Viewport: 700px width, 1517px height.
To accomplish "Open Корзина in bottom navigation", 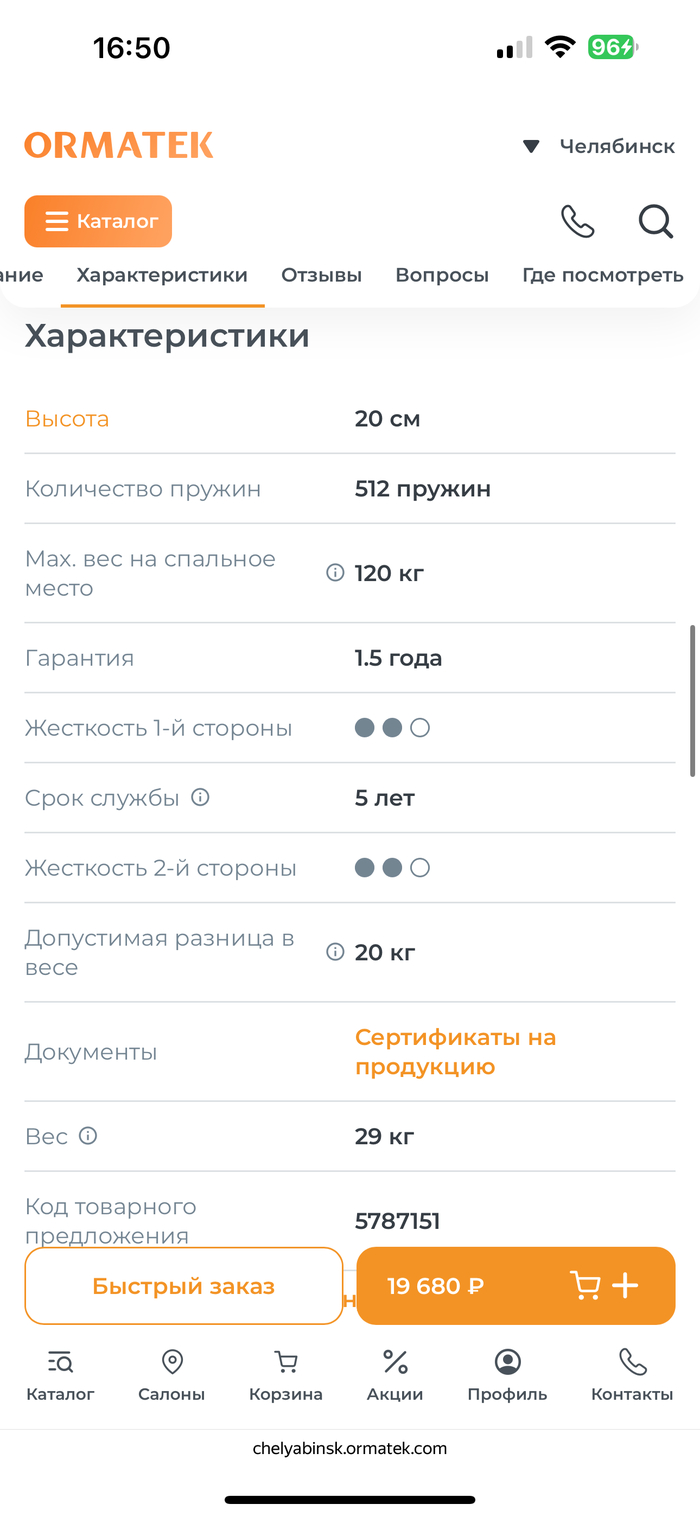I will 286,1375.
